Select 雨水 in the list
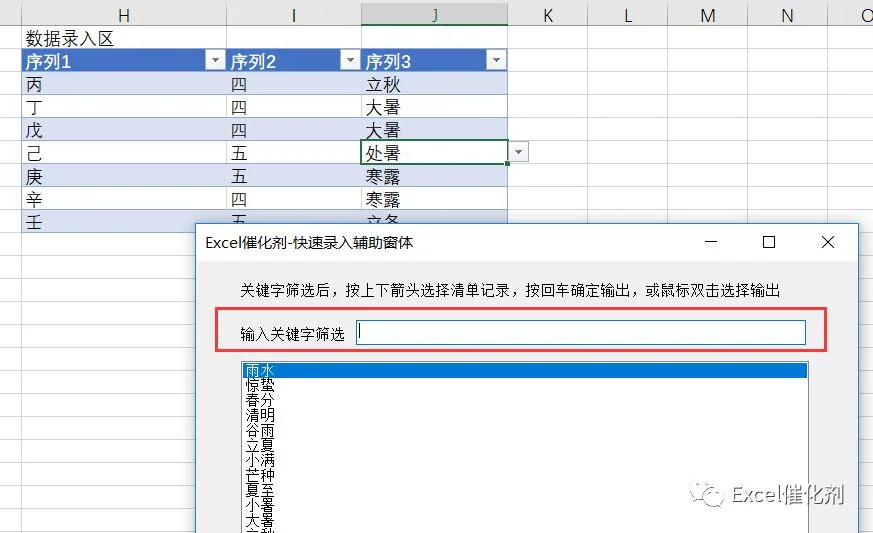This screenshot has height=533, width=873. 524,370
